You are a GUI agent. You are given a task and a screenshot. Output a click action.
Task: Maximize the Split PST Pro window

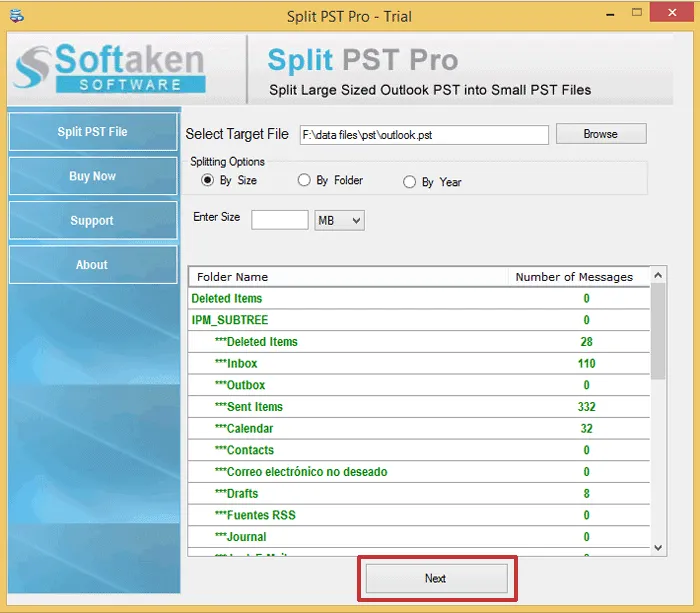(x=637, y=13)
